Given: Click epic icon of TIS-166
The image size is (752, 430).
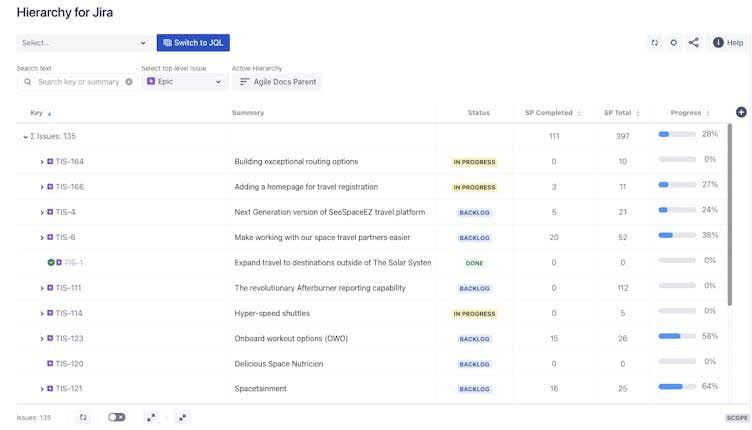Looking at the screenshot, I should click(x=50, y=186).
